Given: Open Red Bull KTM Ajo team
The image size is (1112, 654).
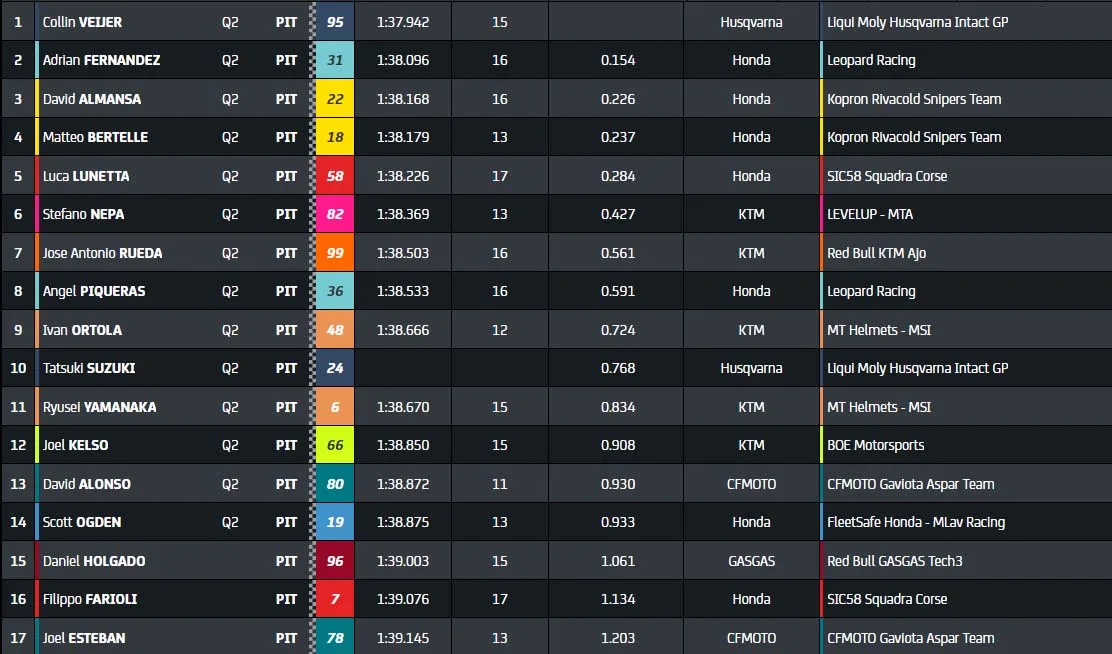Looking at the screenshot, I should pyautogui.click(x=877, y=253).
